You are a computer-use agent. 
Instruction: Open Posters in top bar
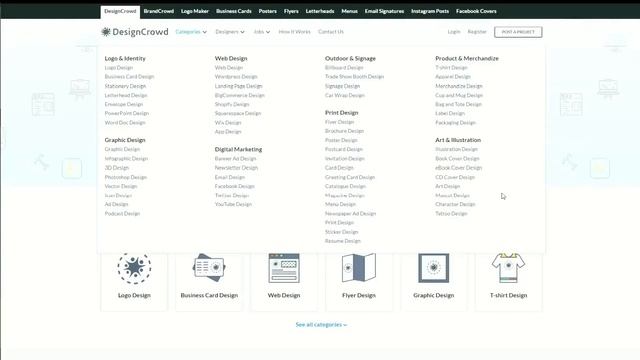tap(268, 11)
